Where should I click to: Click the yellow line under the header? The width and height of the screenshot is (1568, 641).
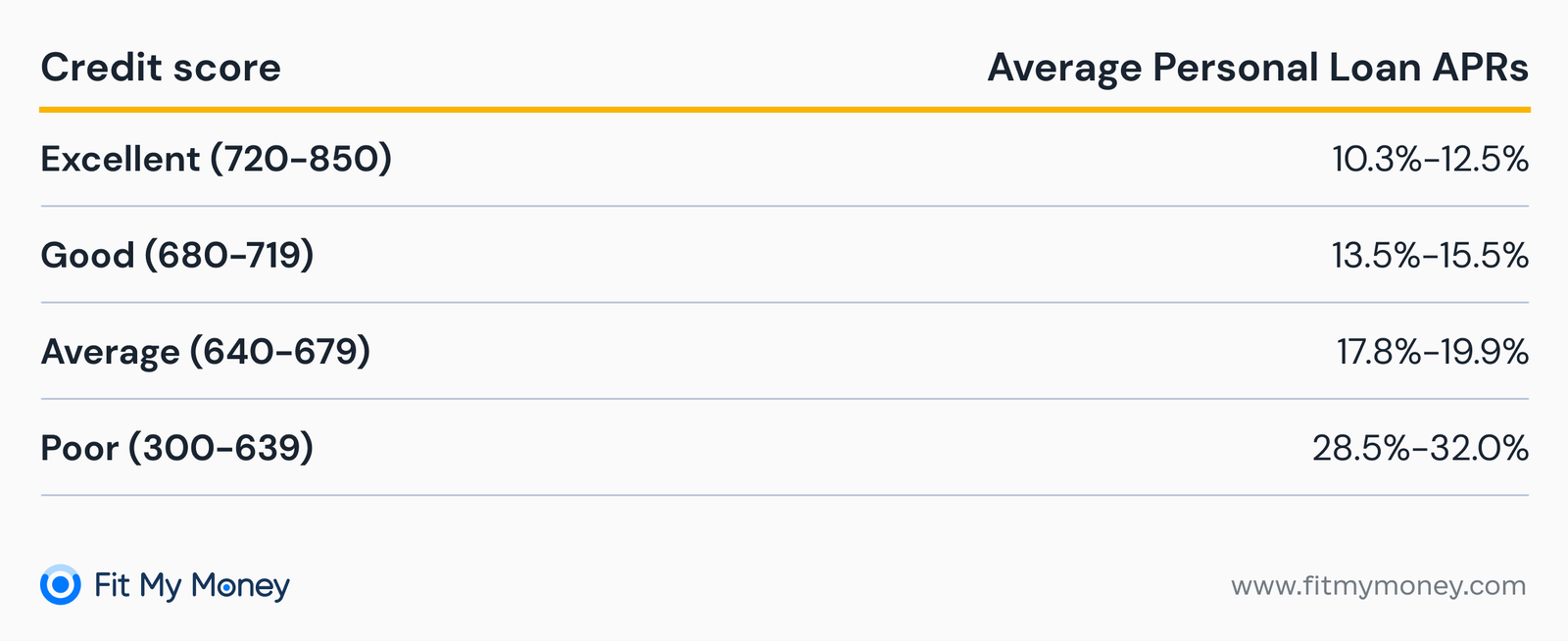(x=784, y=109)
